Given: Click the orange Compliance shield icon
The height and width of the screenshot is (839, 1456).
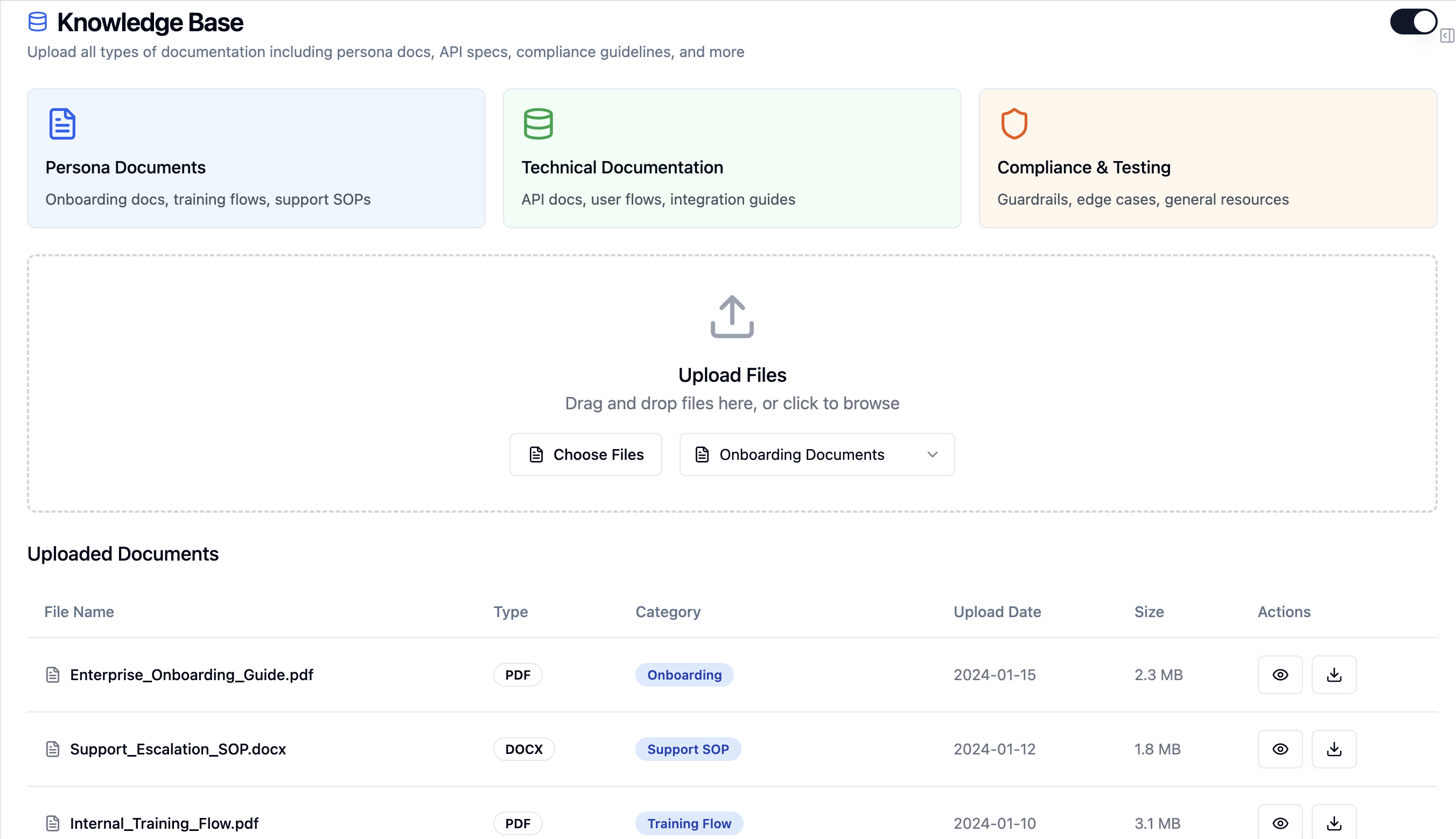Looking at the screenshot, I should click(1014, 124).
